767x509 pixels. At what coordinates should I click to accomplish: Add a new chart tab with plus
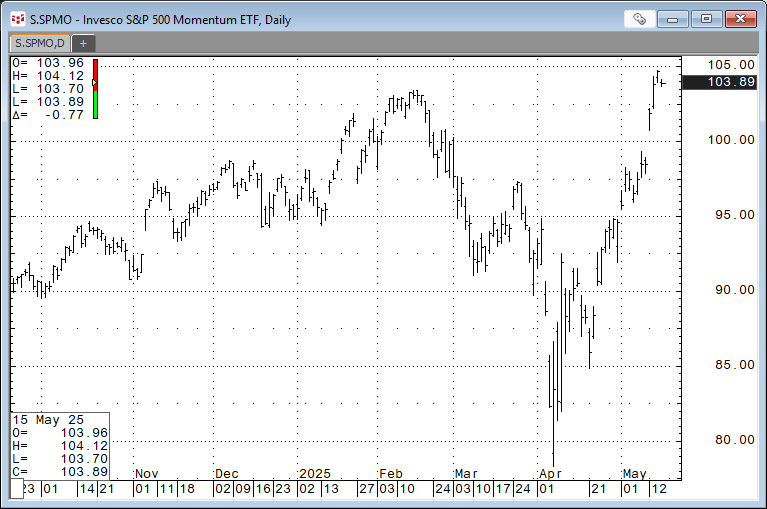tap(83, 43)
